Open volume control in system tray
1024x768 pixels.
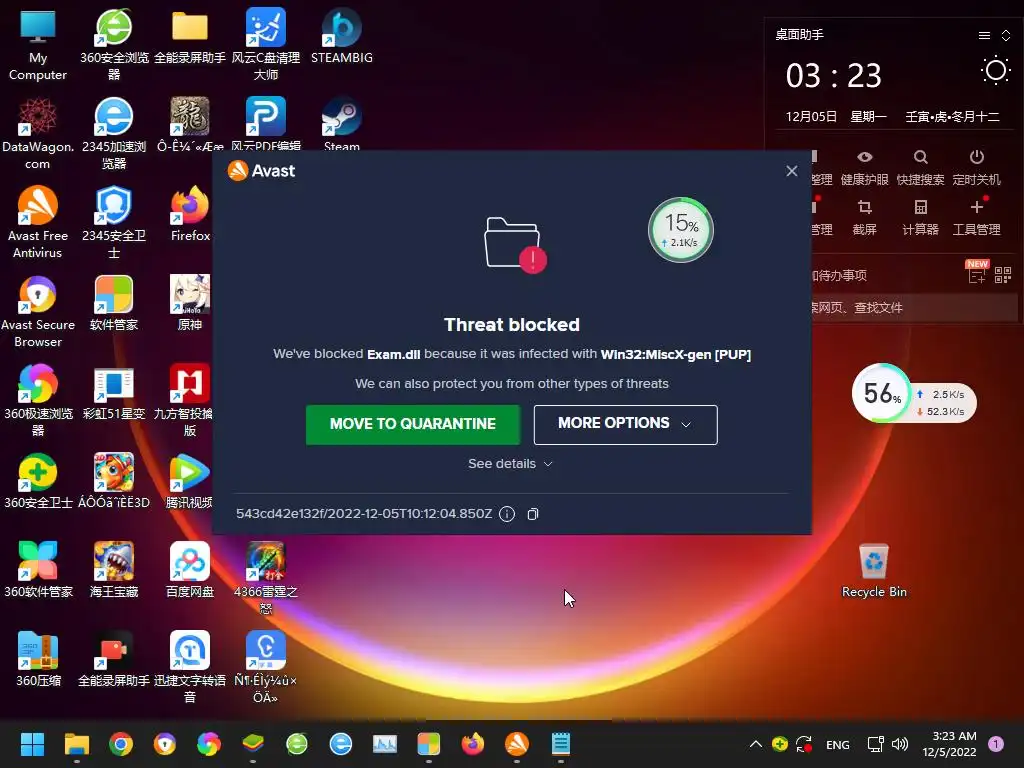[x=900, y=744]
